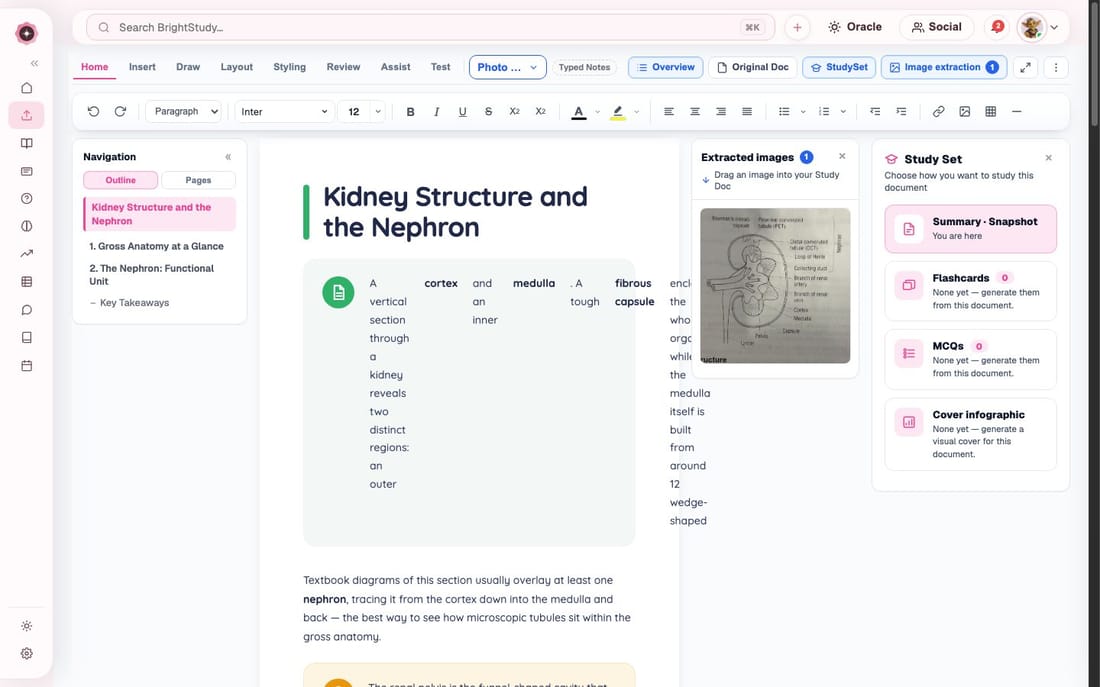
Task: Center align text
Action: (695, 112)
